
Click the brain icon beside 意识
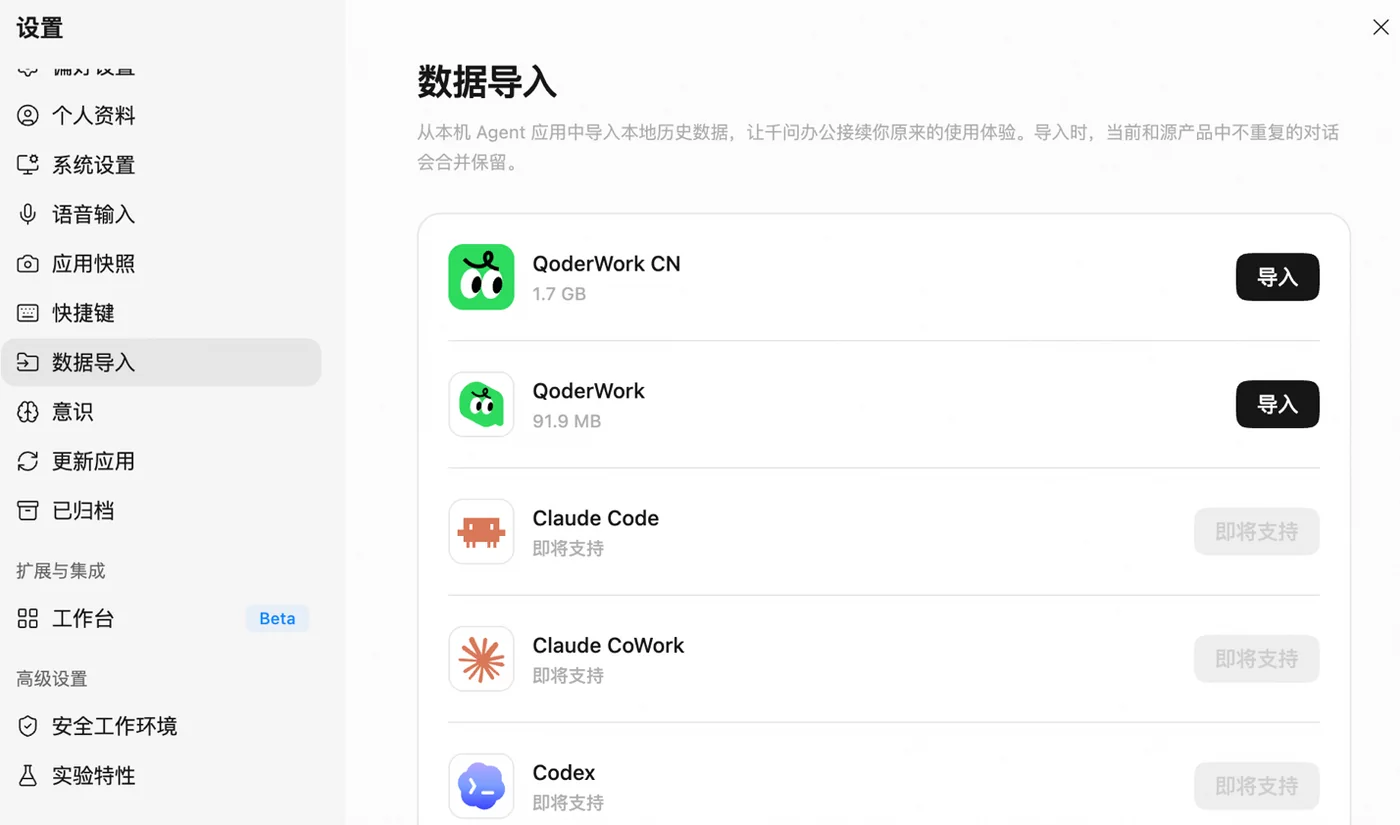click(x=28, y=412)
